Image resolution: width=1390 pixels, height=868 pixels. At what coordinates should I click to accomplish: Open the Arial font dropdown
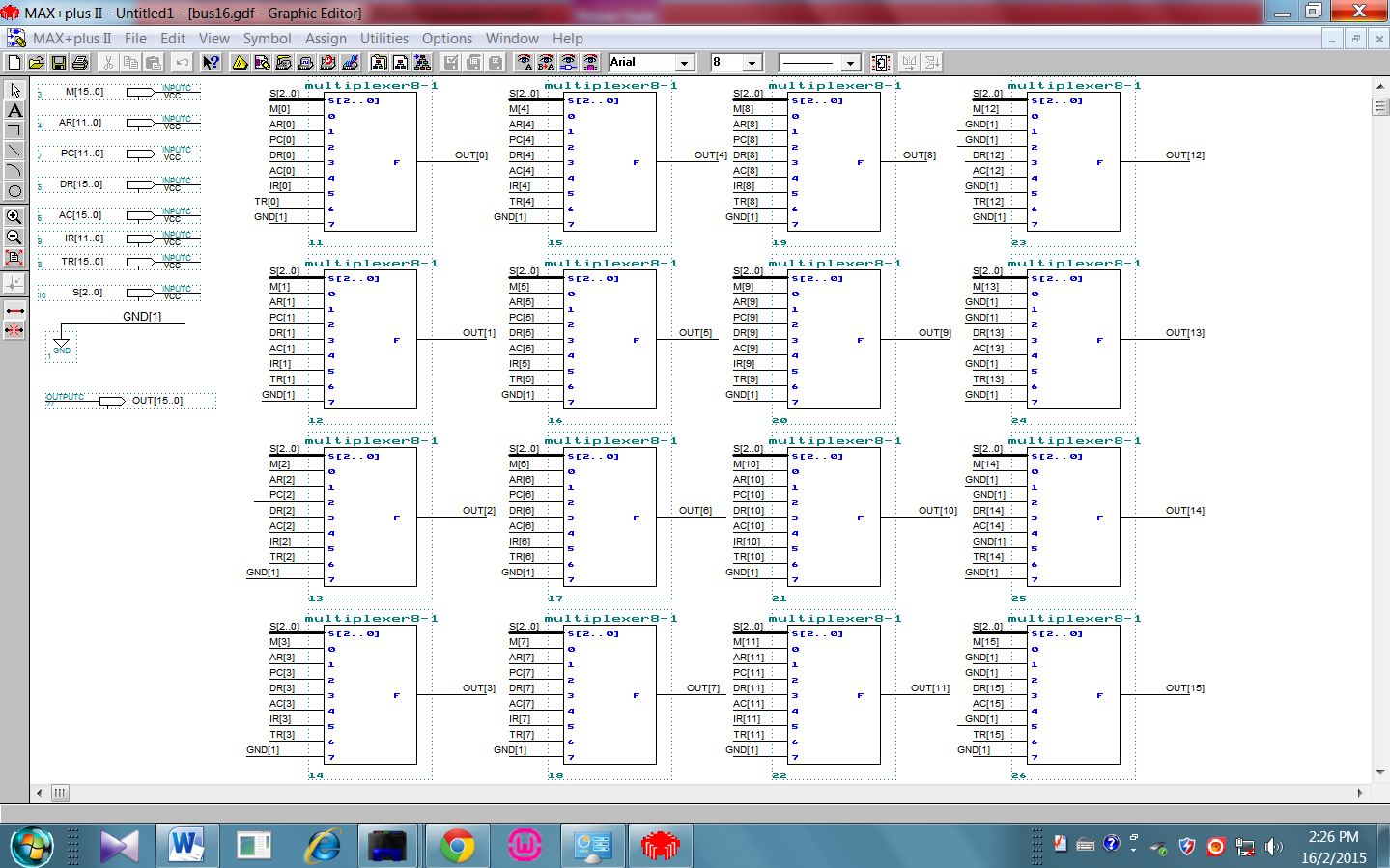(685, 63)
